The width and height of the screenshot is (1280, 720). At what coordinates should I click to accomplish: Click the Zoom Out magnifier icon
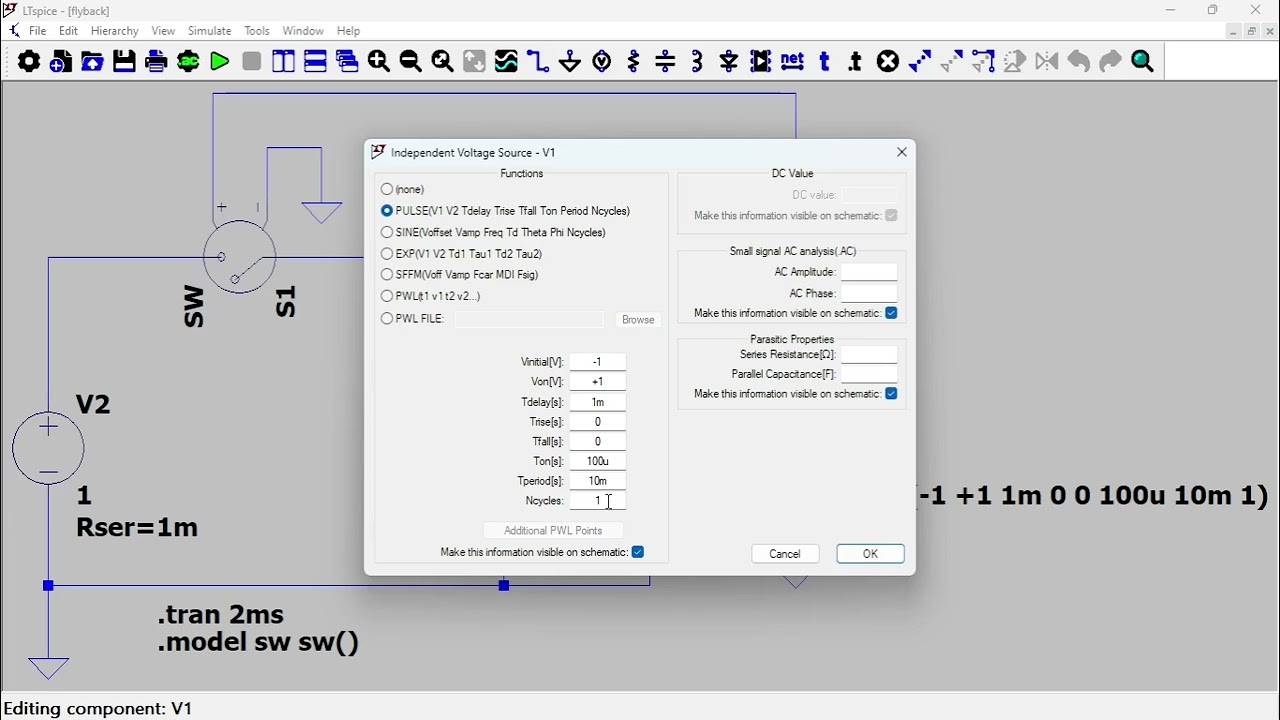pos(411,62)
